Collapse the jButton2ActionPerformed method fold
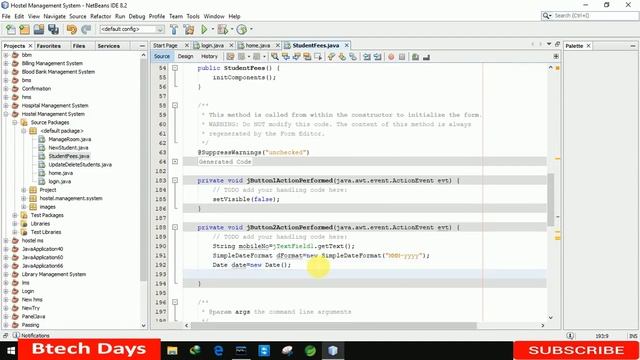 tap(175, 227)
